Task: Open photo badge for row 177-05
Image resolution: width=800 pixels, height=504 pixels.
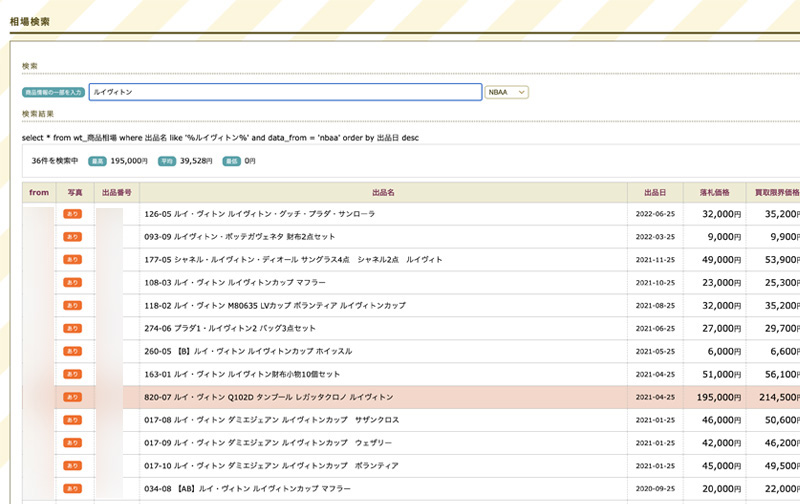Action: [x=72, y=260]
